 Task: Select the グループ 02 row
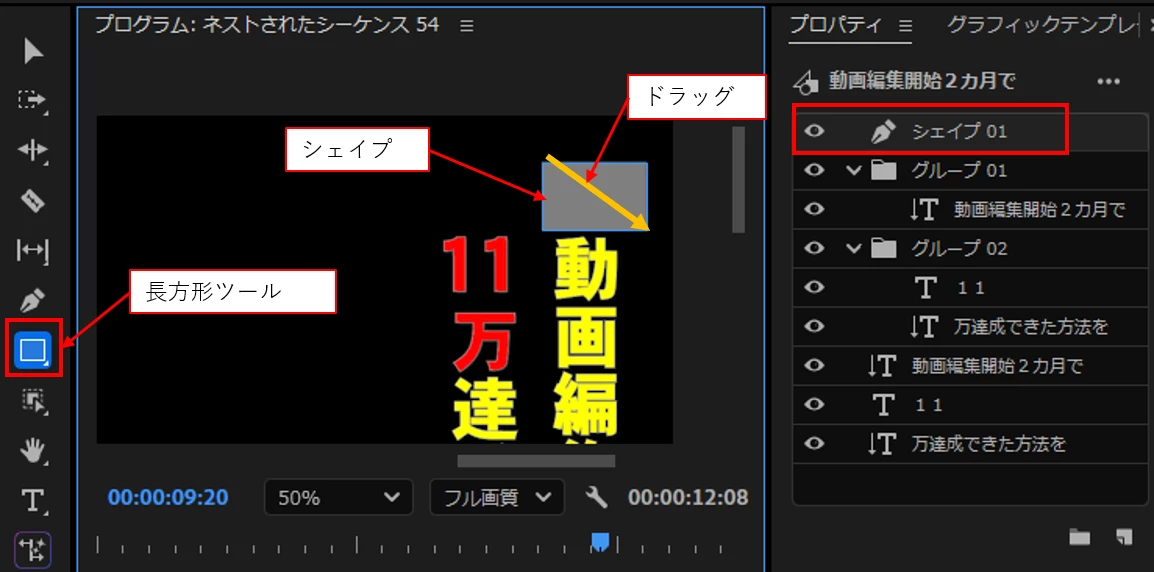pyautogui.click(x=971, y=249)
